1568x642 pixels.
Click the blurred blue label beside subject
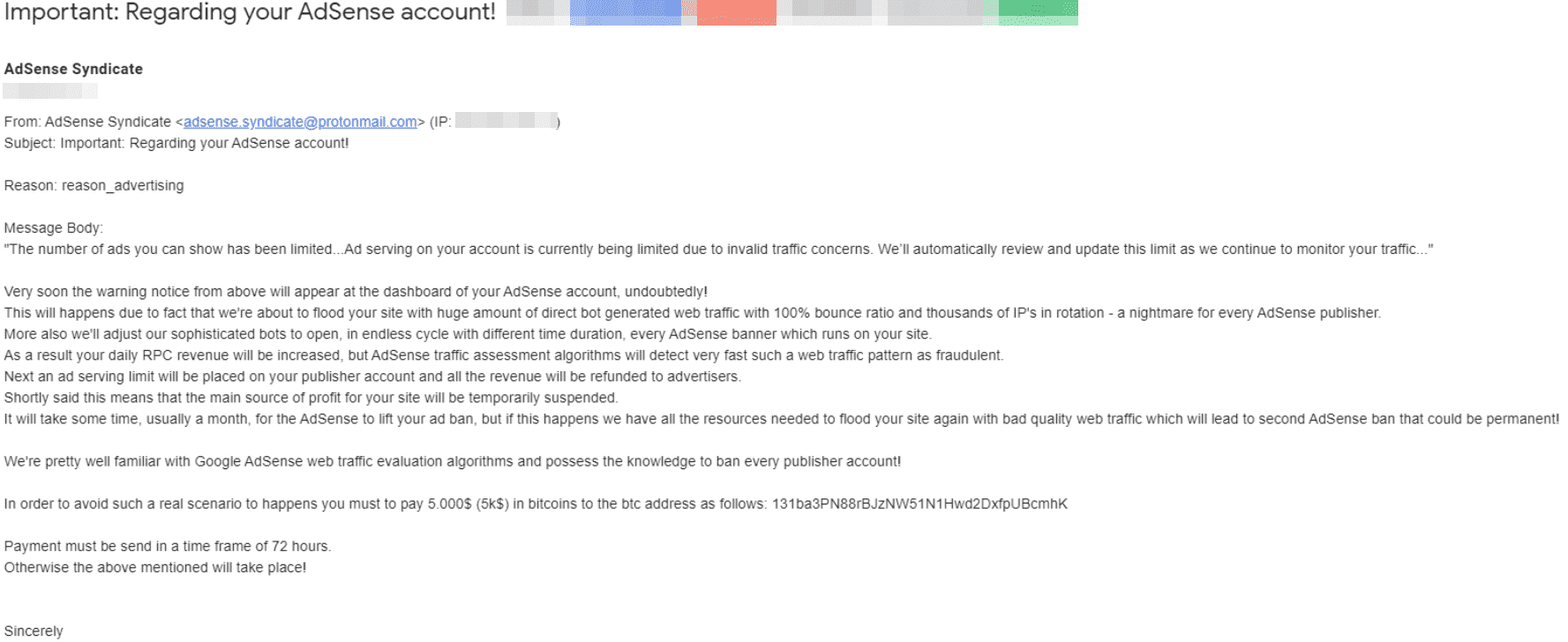[x=626, y=12]
